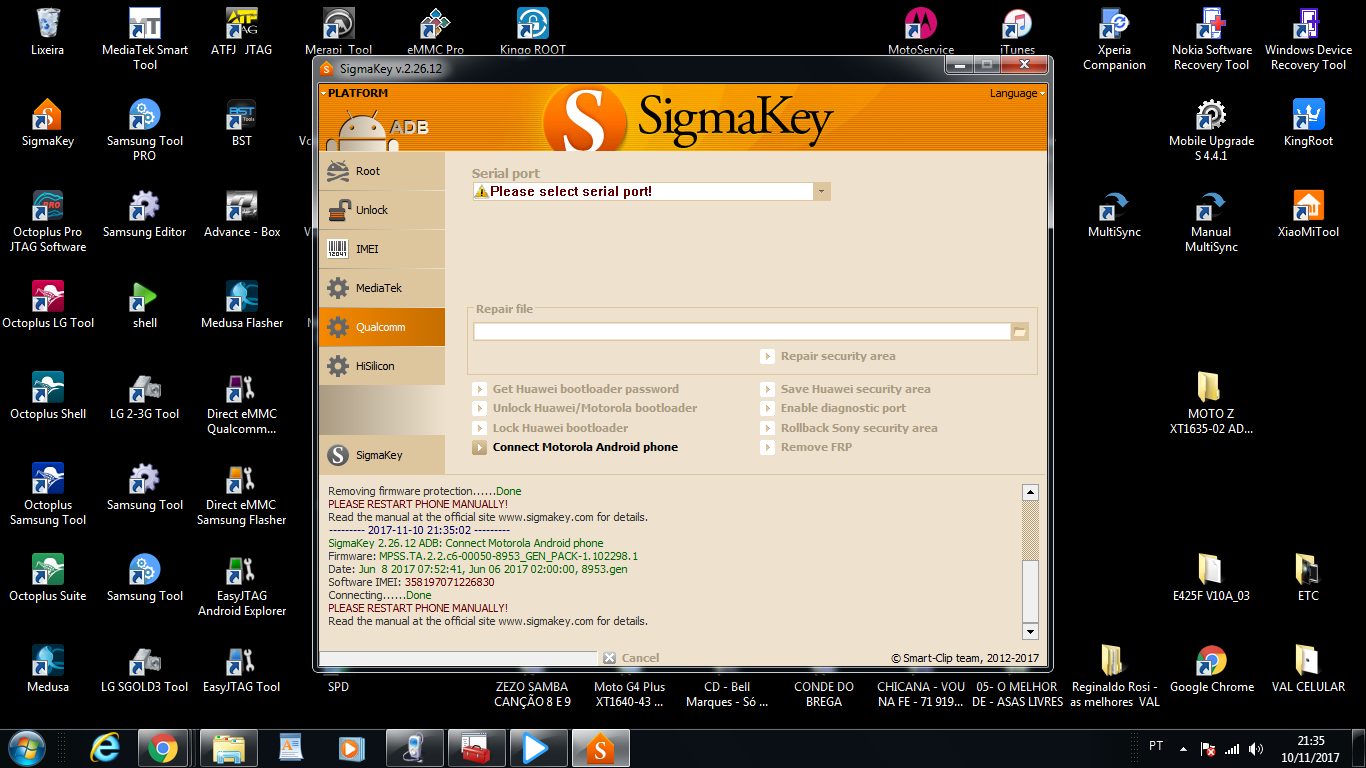Open the HiSilicon tab
Screen dimensions: 1366x768
click(x=382, y=366)
